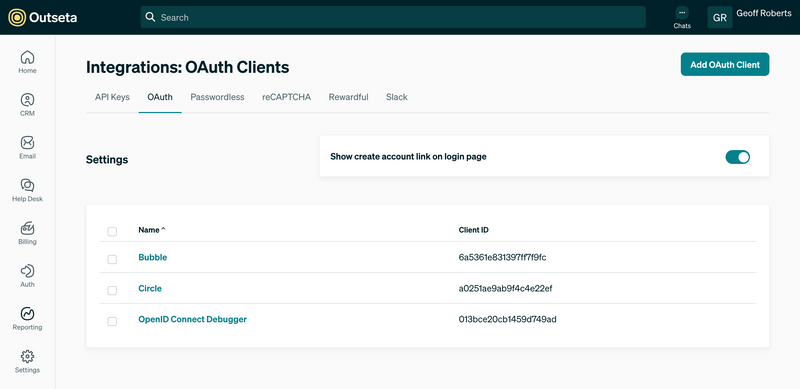This screenshot has height=389, width=800.
Task: Sort by Name column header
Action: pos(152,230)
